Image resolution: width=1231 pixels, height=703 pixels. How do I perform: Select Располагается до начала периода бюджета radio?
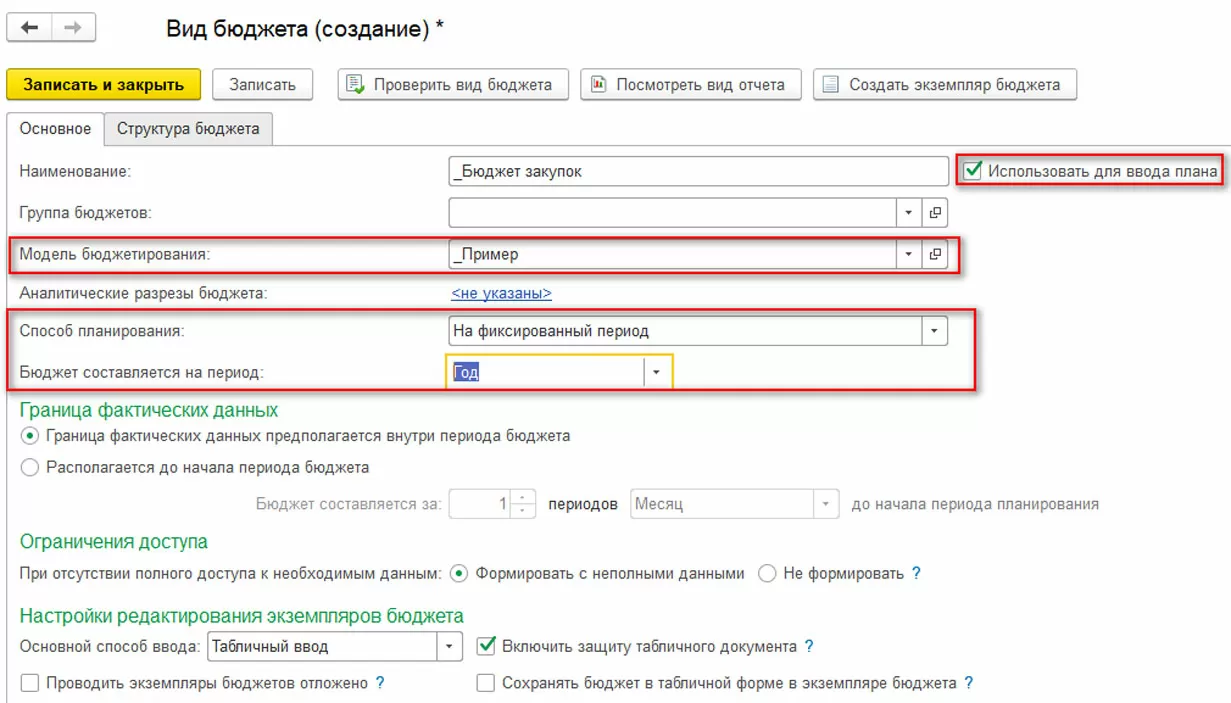30,467
